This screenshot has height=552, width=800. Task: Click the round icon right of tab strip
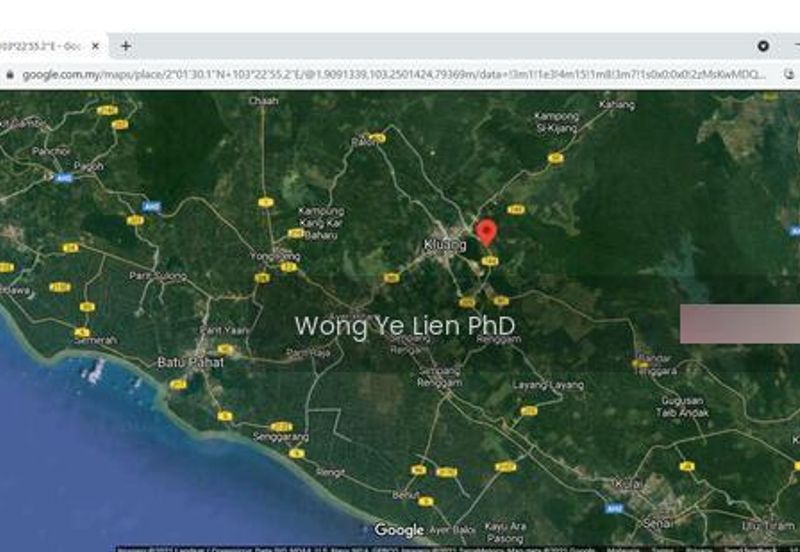click(763, 46)
